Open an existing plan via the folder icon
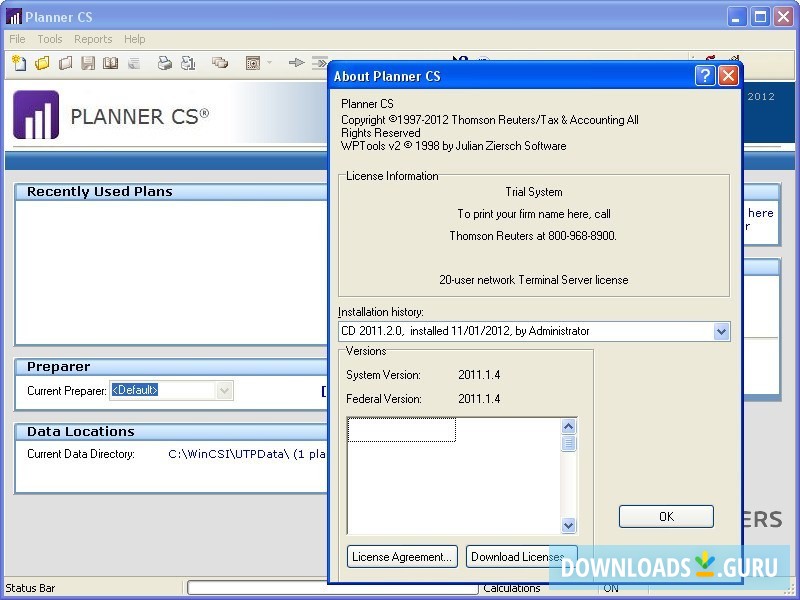Screen dimensions: 800x600 [41, 63]
